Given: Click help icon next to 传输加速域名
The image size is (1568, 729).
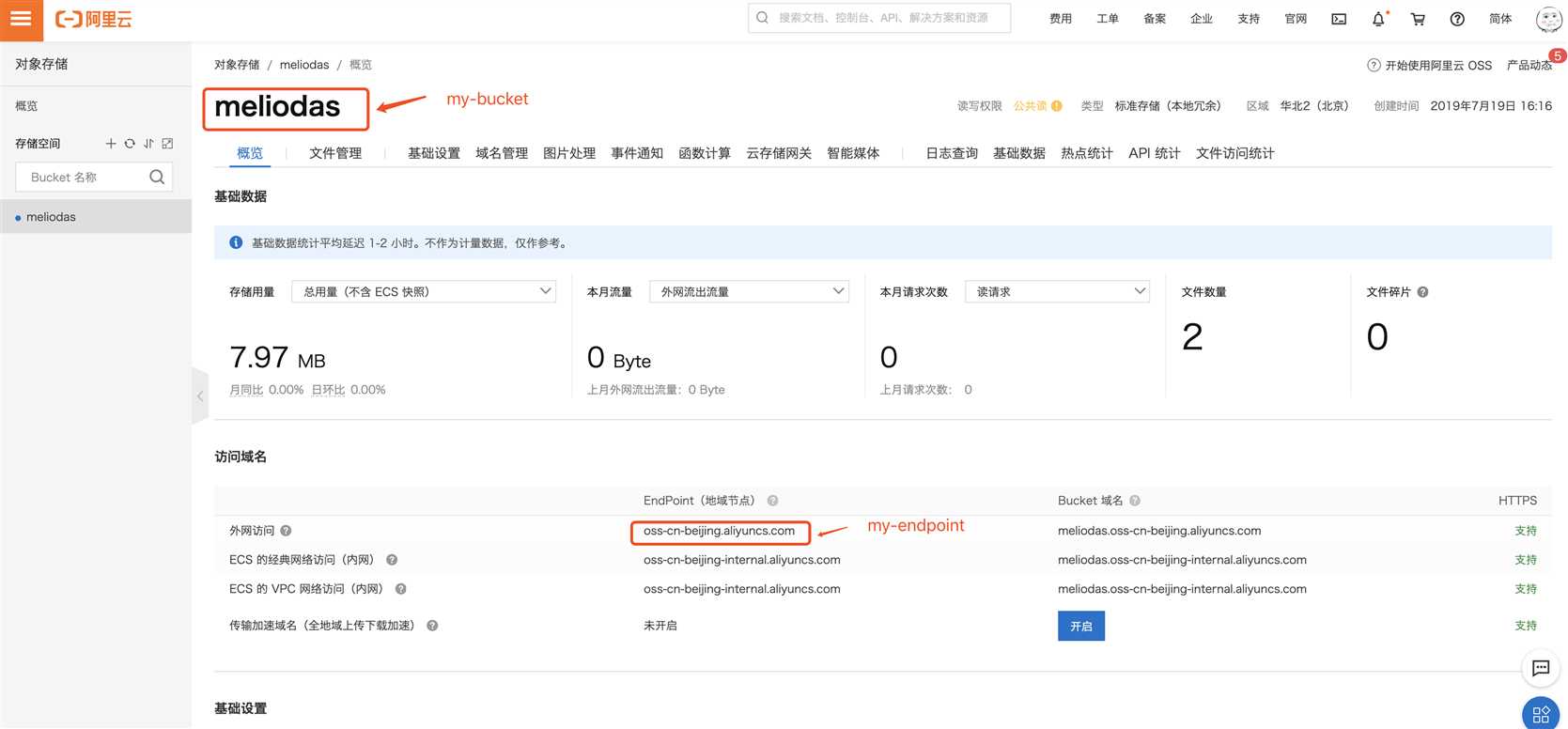Looking at the screenshot, I should (432, 626).
